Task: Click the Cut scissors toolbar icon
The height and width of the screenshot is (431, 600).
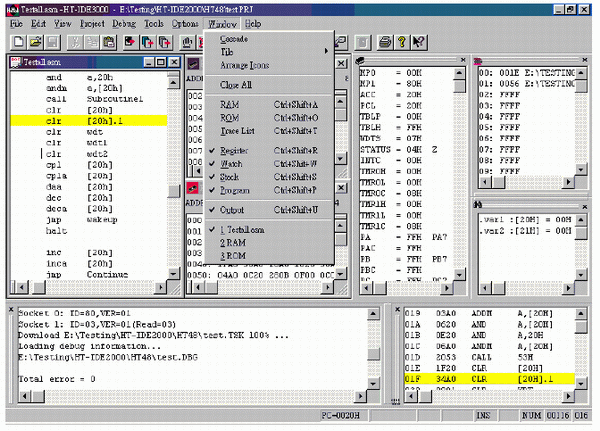Action: (x=75, y=42)
